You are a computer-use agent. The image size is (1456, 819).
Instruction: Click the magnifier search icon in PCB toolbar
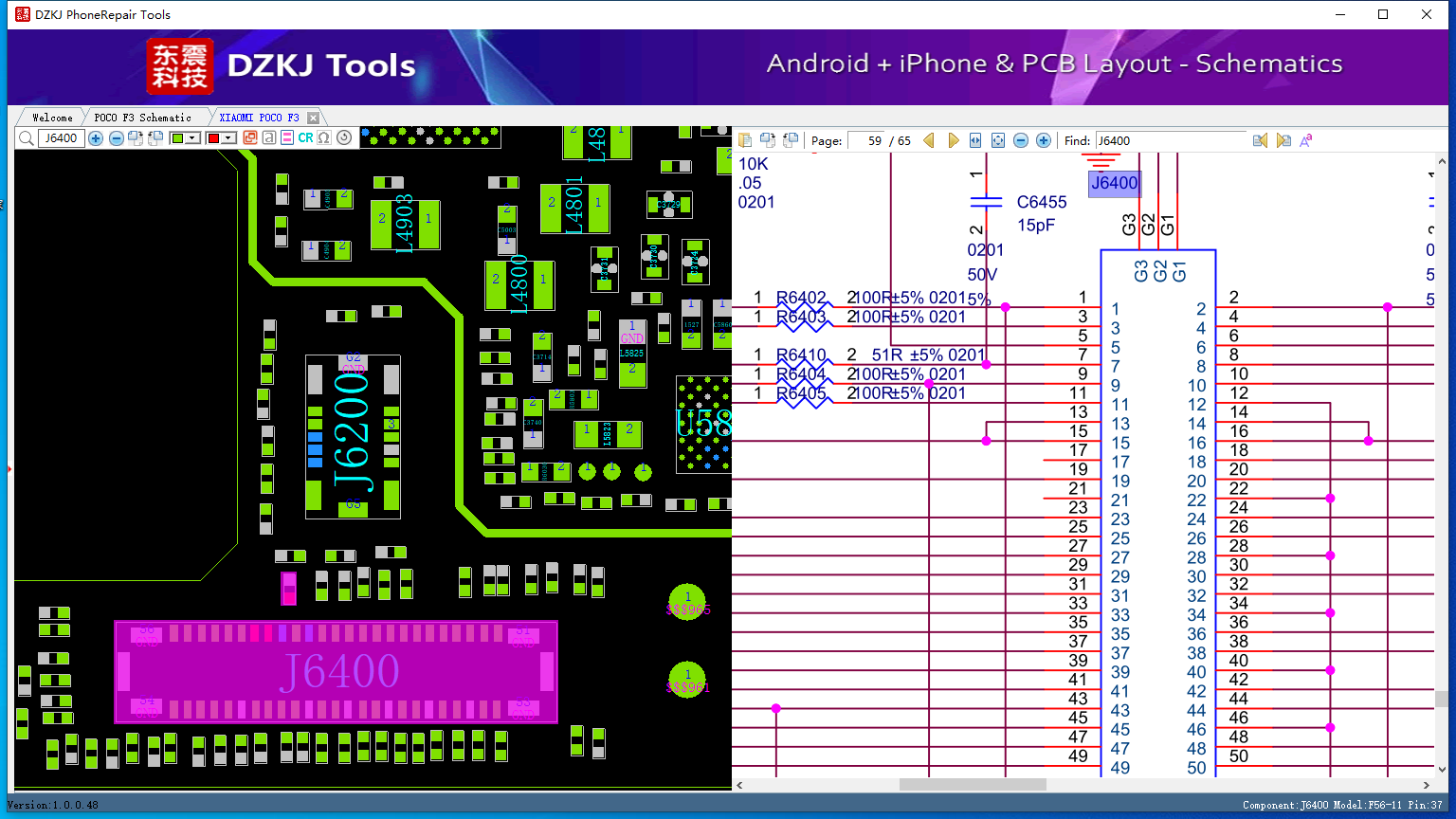[x=27, y=138]
